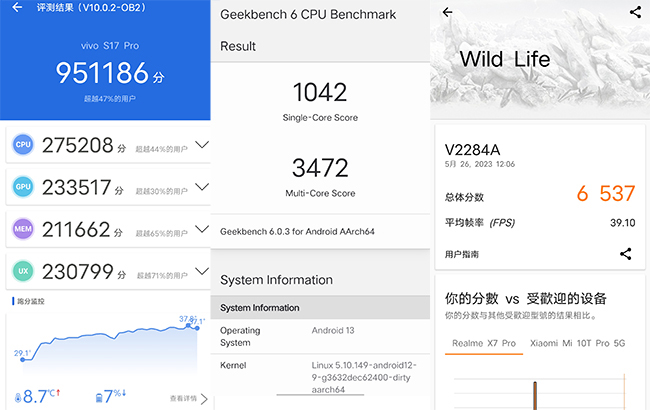Screen dimensions: 650x410
Task: Go back from the Wild Life screen
Action: (x=447, y=12)
